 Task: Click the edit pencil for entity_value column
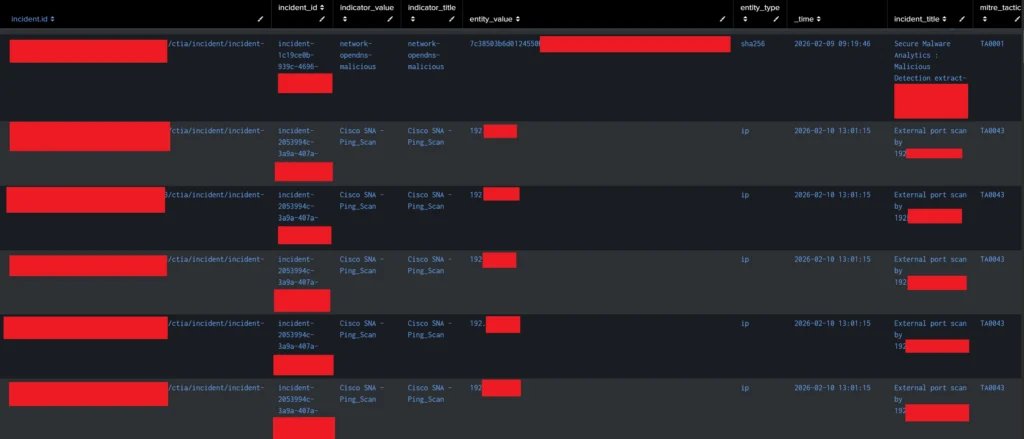pyautogui.click(x=722, y=18)
